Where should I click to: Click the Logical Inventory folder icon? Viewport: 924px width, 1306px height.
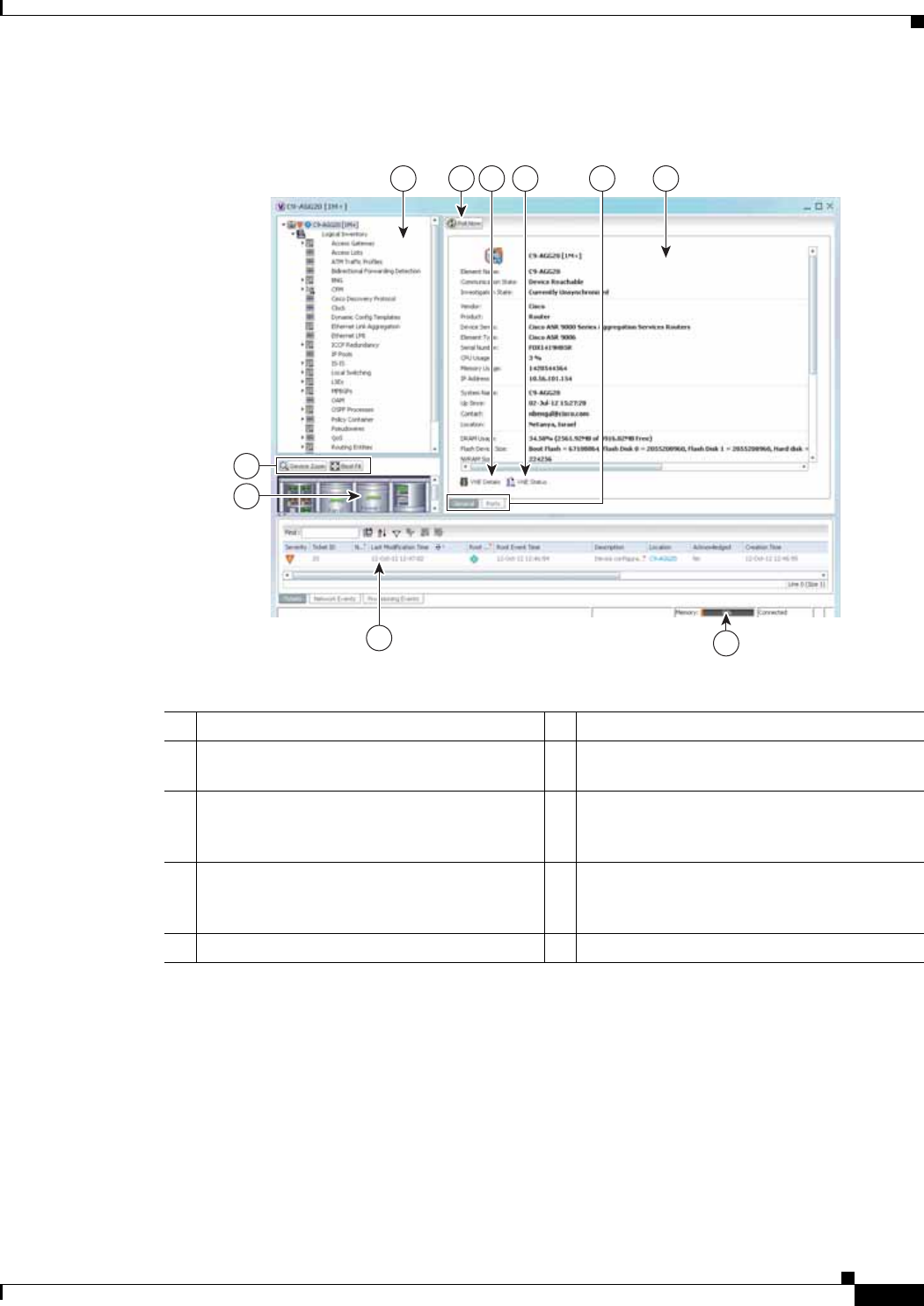pos(300,234)
